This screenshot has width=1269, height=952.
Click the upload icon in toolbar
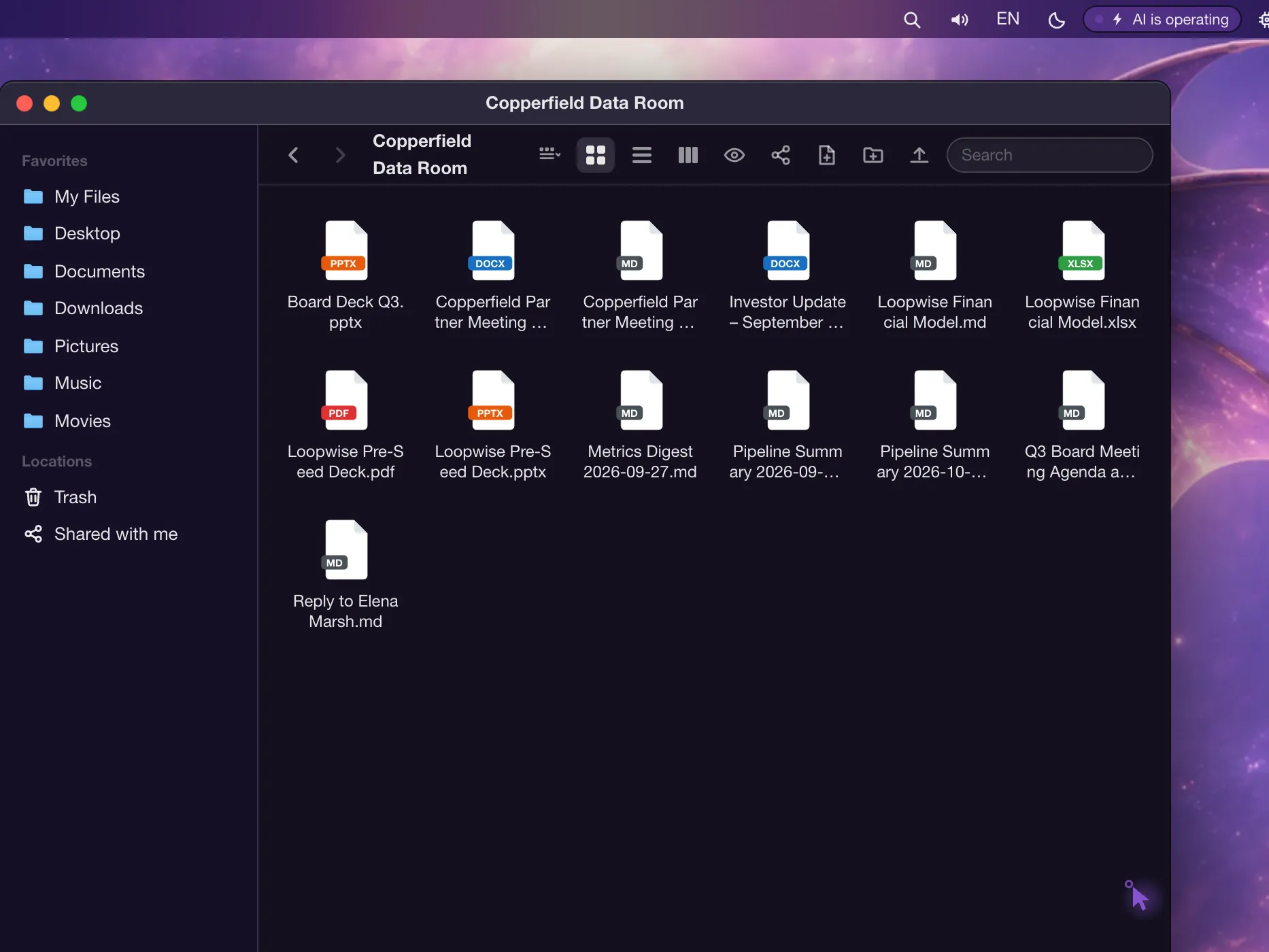pyautogui.click(x=919, y=155)
